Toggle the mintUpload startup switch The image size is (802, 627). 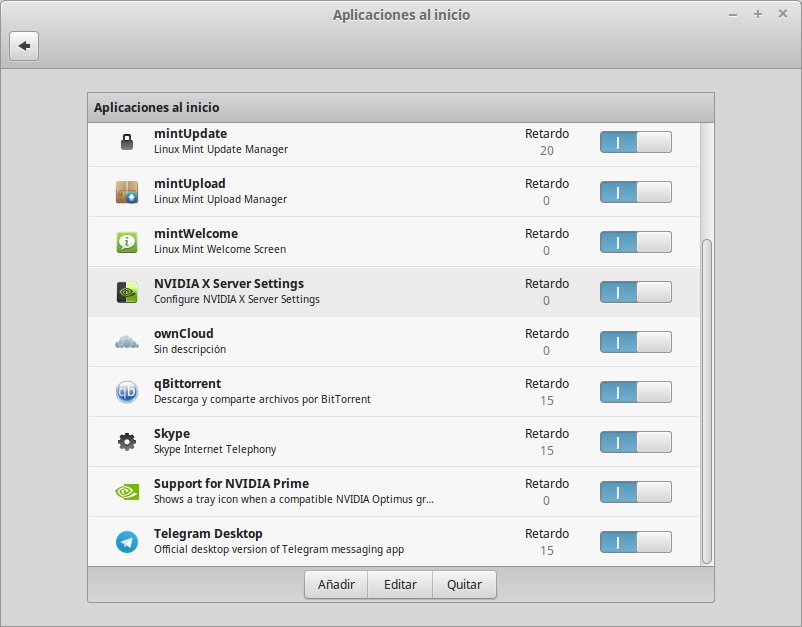pyautogui.click(x=636, y=192)
